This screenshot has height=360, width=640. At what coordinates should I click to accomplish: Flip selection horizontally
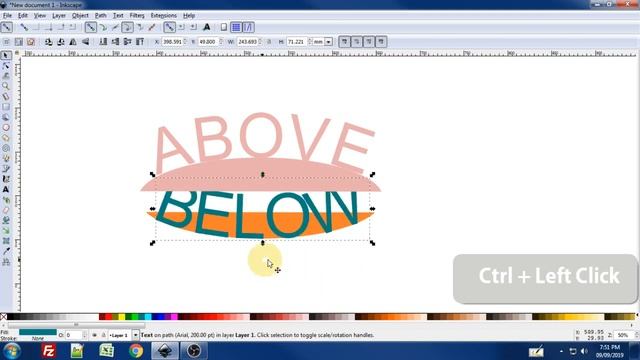click(73, 42)
